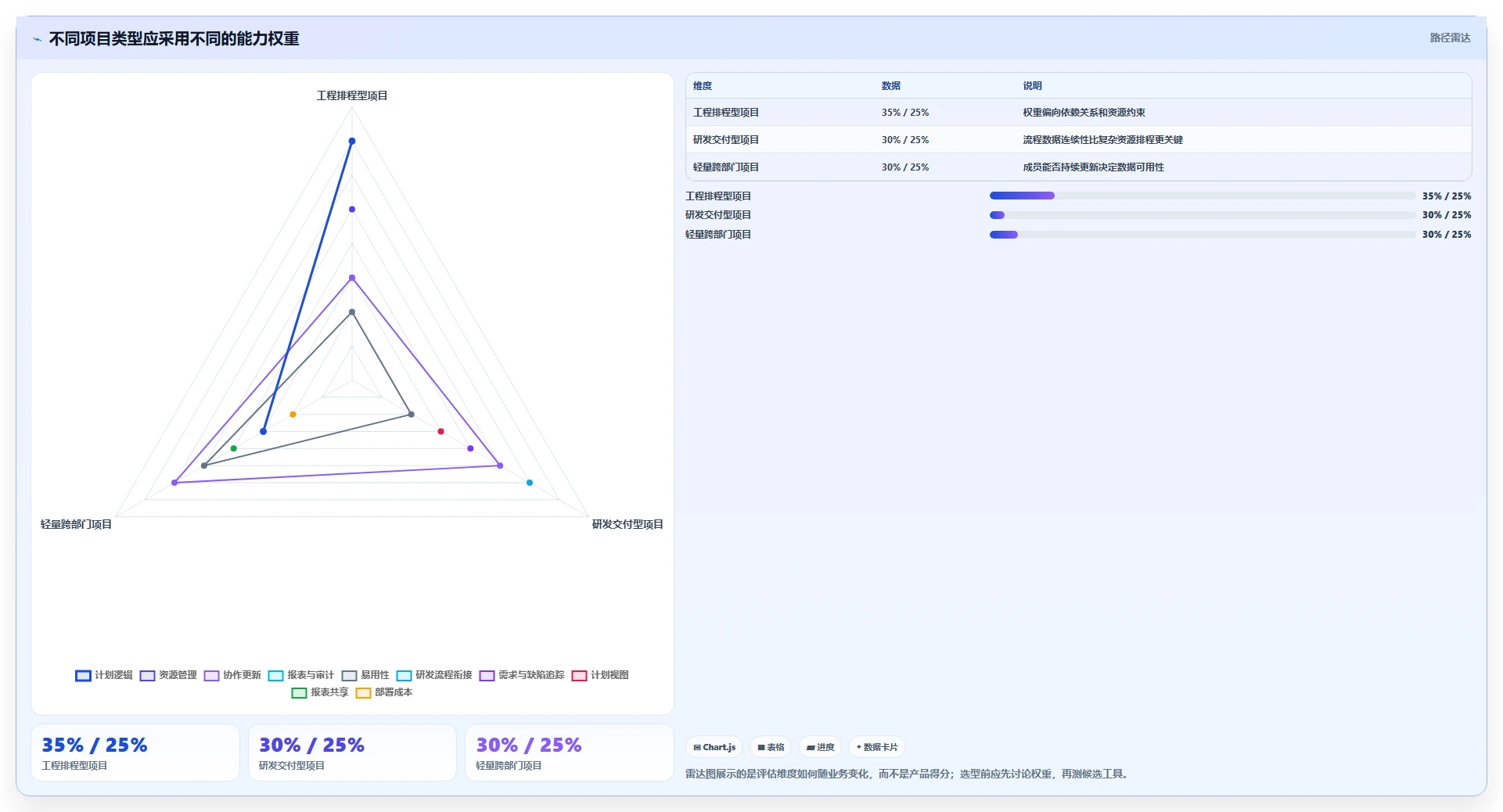Select the 表格 chip
Image resolution: width=1503 pixels, height=812 pixels.
point(771,747)
